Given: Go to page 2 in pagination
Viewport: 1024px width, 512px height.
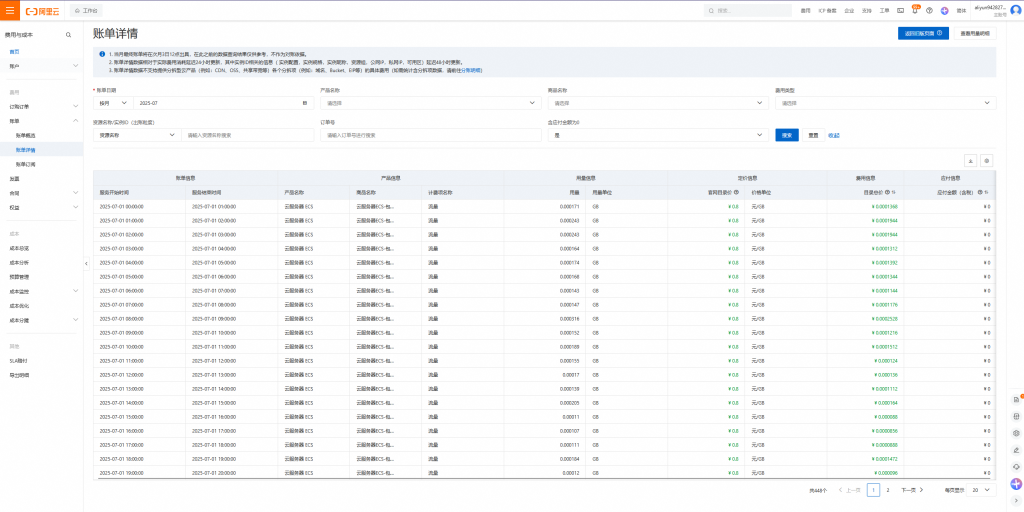Looking at the screenshot, I should 889,490.
